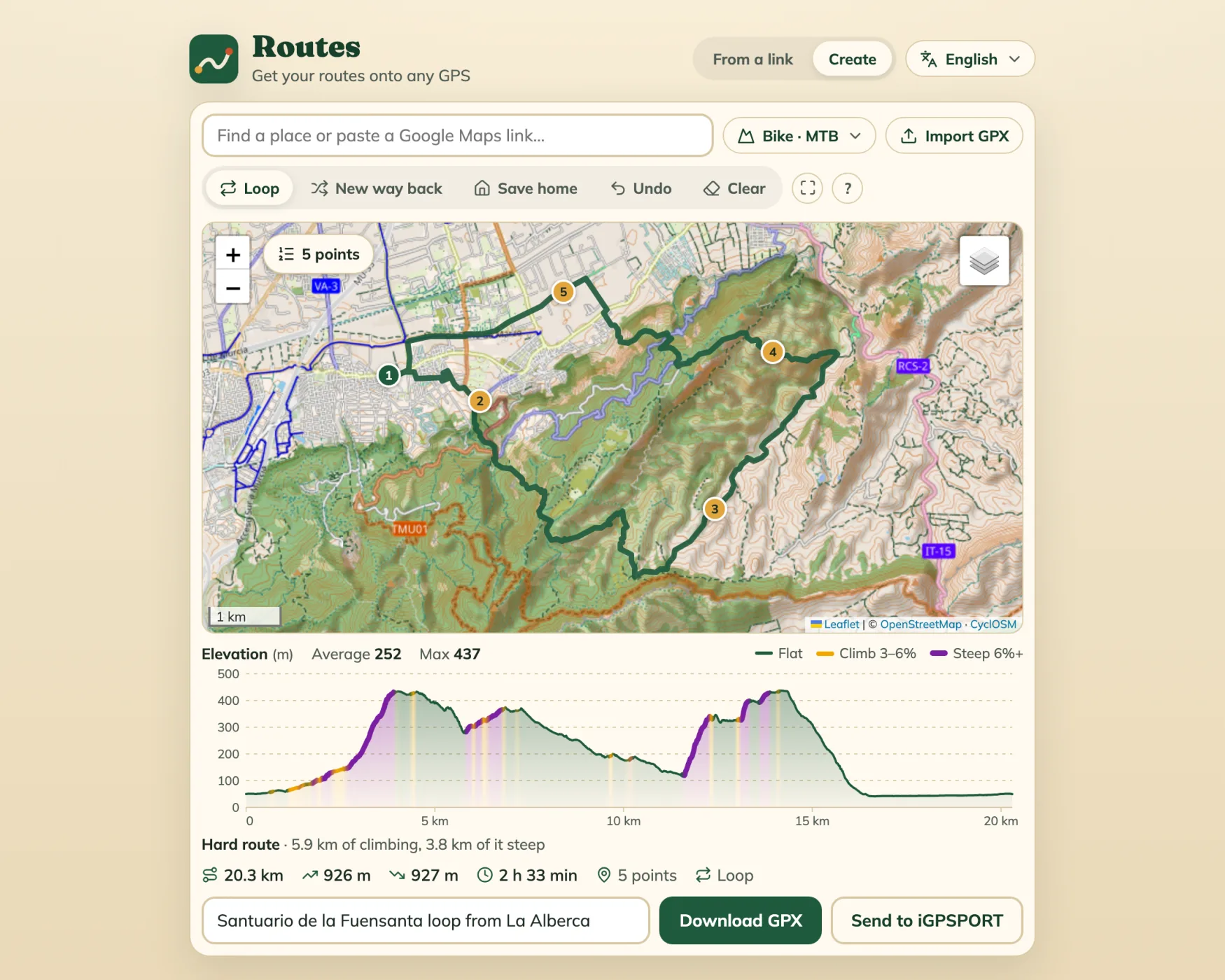Viewport: 1225px width, 980px height.
Task: Click Import GPX button
Action: [x=954, y=136]
